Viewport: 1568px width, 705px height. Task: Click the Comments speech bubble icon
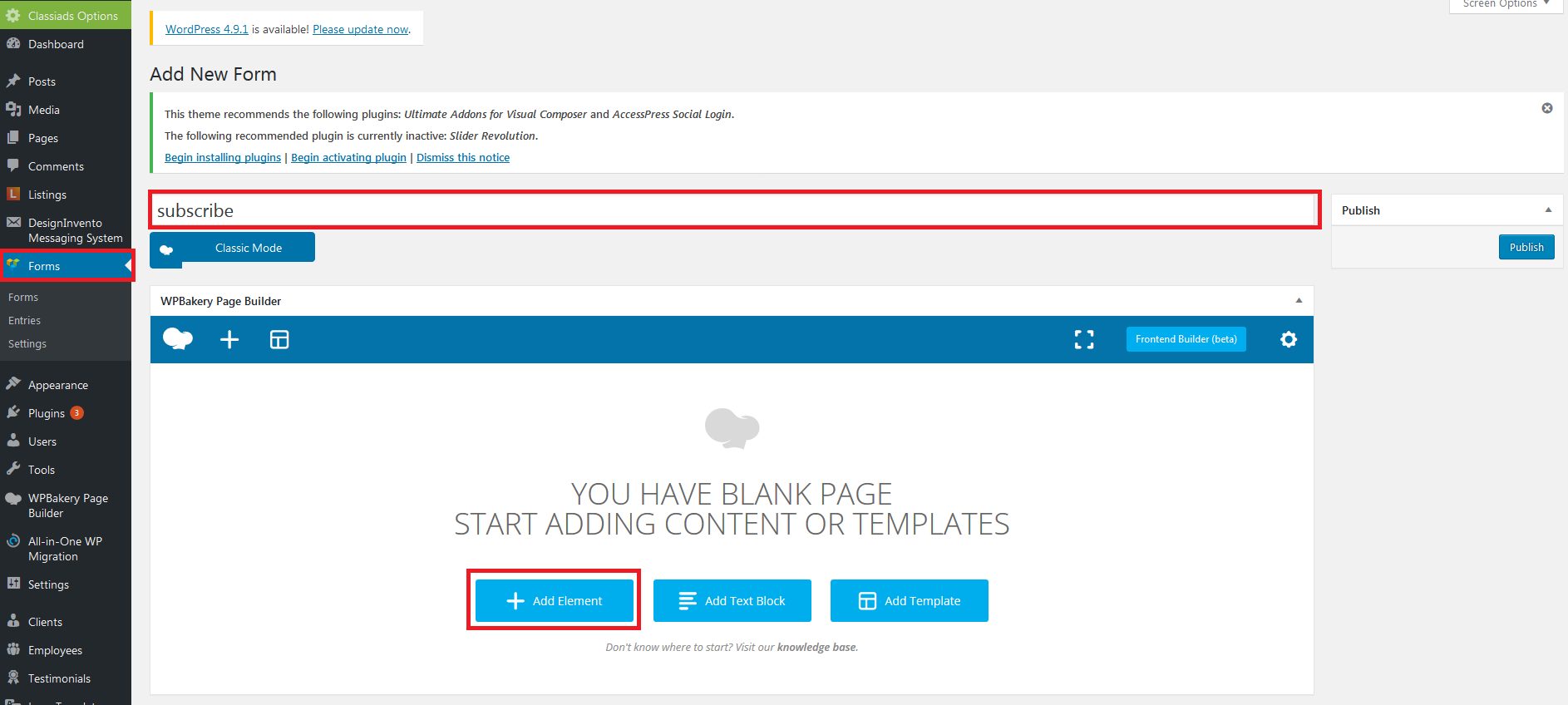point(13,165)
